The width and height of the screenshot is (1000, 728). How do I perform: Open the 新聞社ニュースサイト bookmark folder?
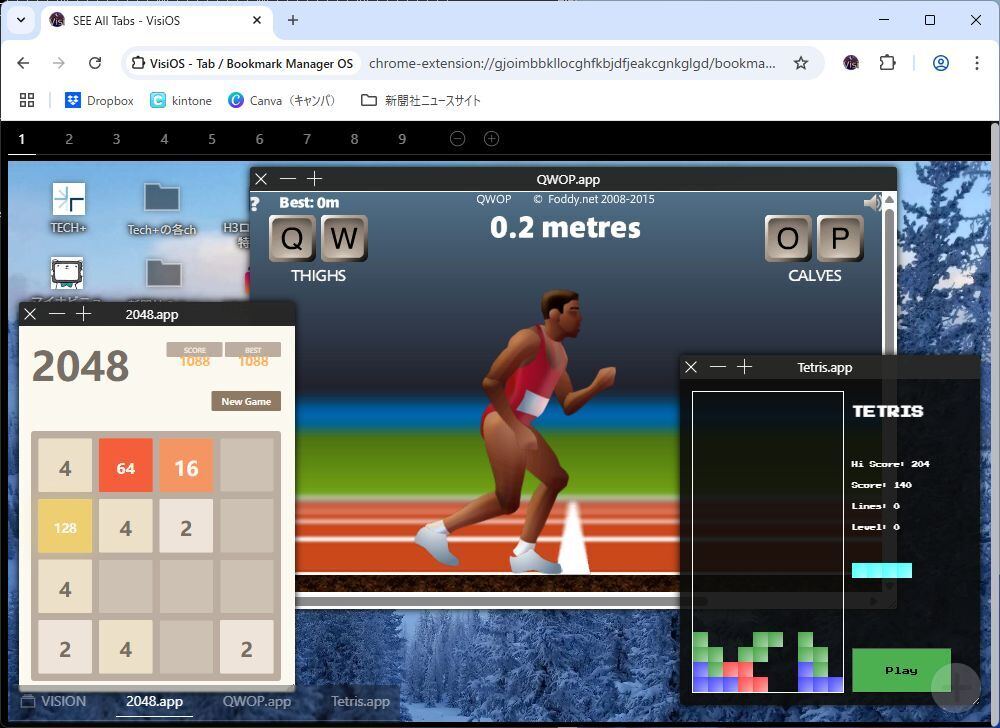(420, 100)
